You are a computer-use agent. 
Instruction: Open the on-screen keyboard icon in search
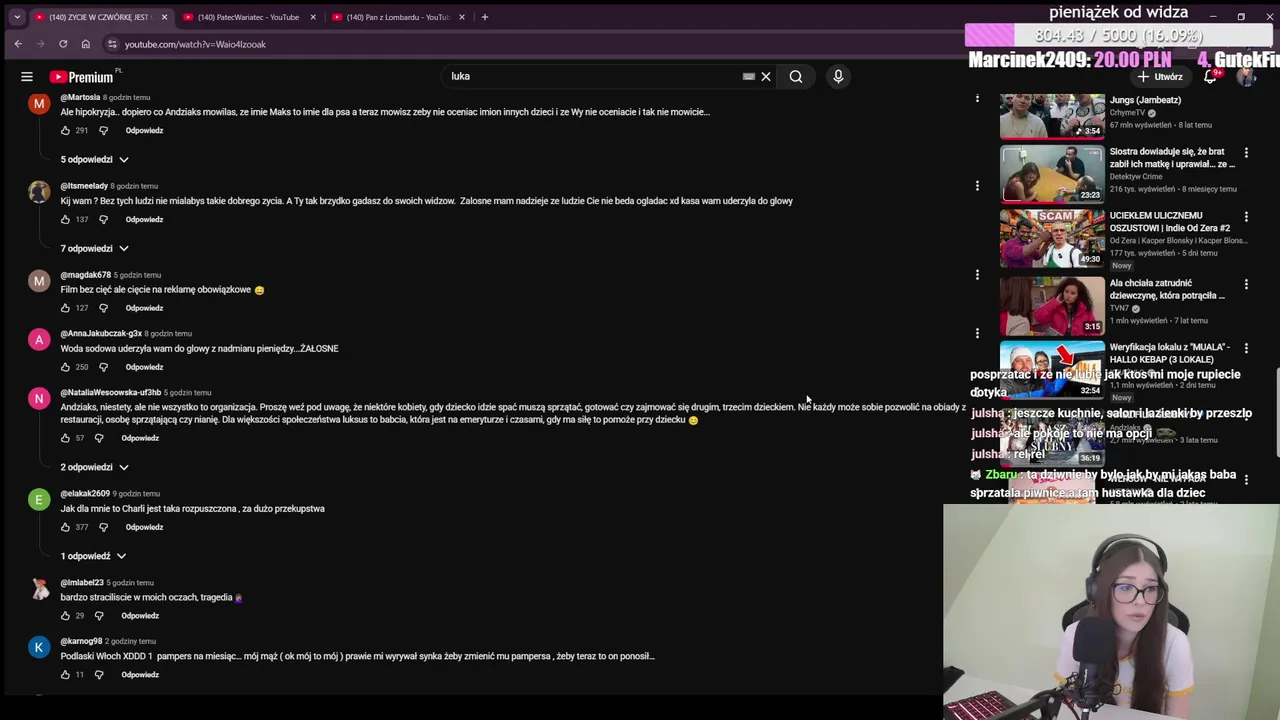tap(748, 76)
